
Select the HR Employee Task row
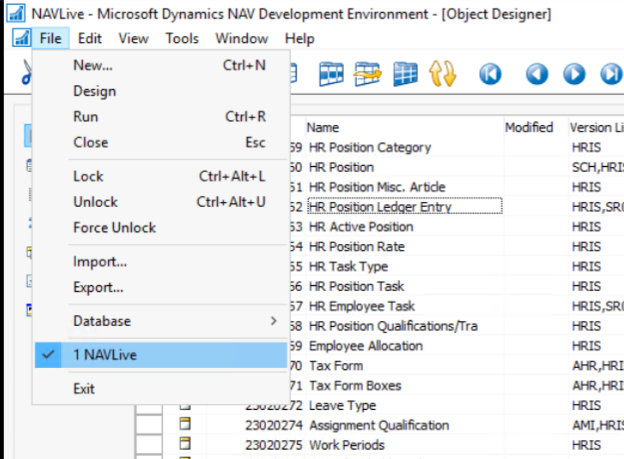pyautogui.click(x=405, y=306)
